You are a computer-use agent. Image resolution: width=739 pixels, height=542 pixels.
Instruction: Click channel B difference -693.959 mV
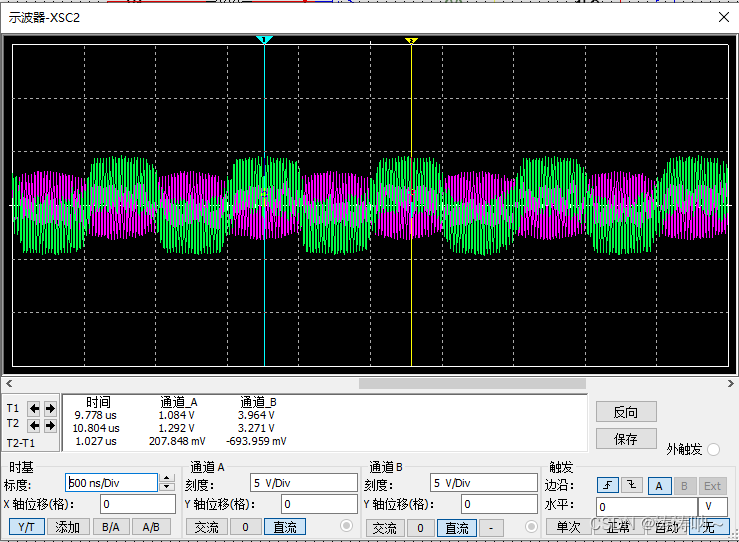point(256,441)
